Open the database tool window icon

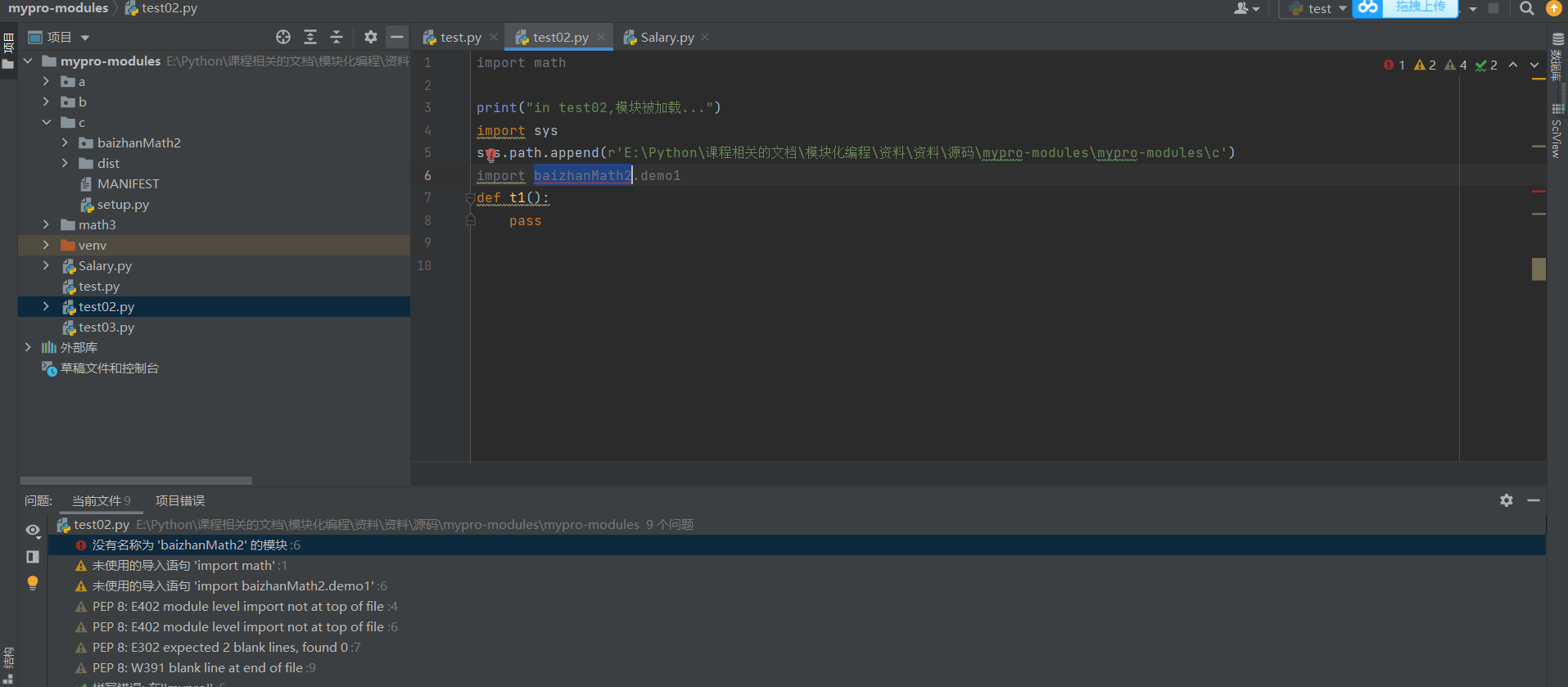pyautogui.click(x=1557, y=39)
